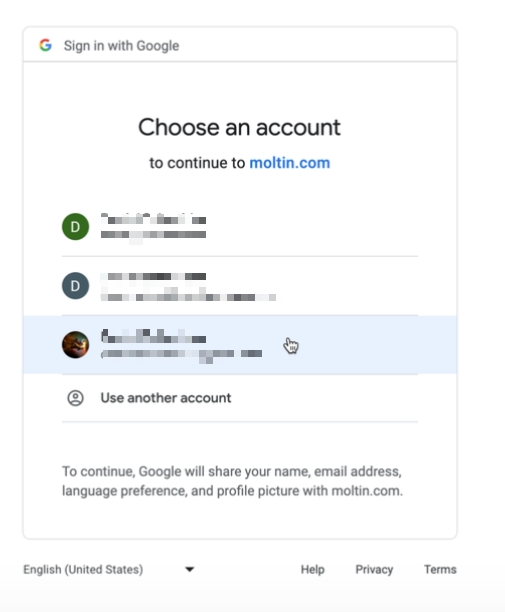Click the blurred email of the first account

coord(153,235)
